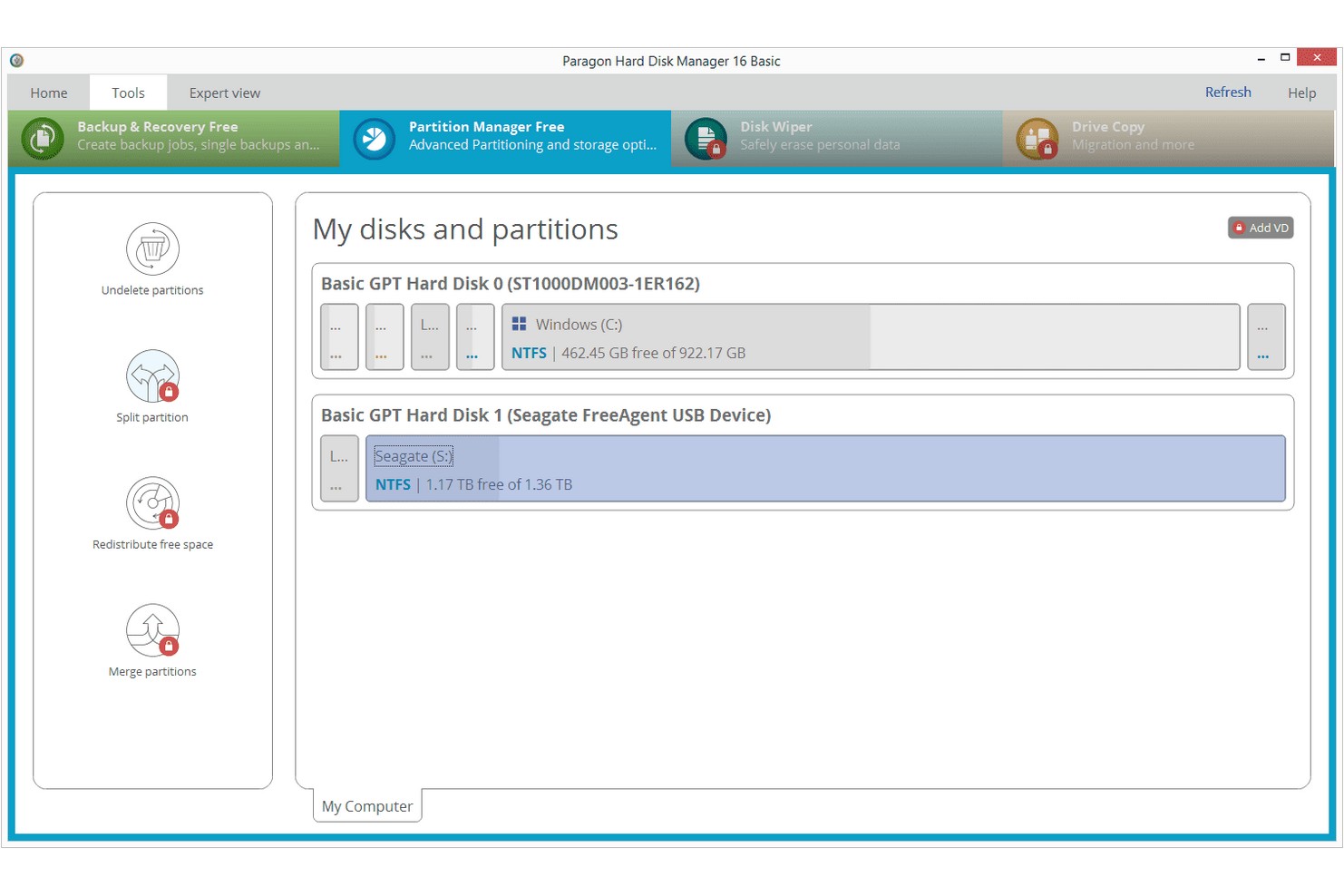Click the My Computer bottom tab
Screen dimensions: 1344x896
click(367, 806)
